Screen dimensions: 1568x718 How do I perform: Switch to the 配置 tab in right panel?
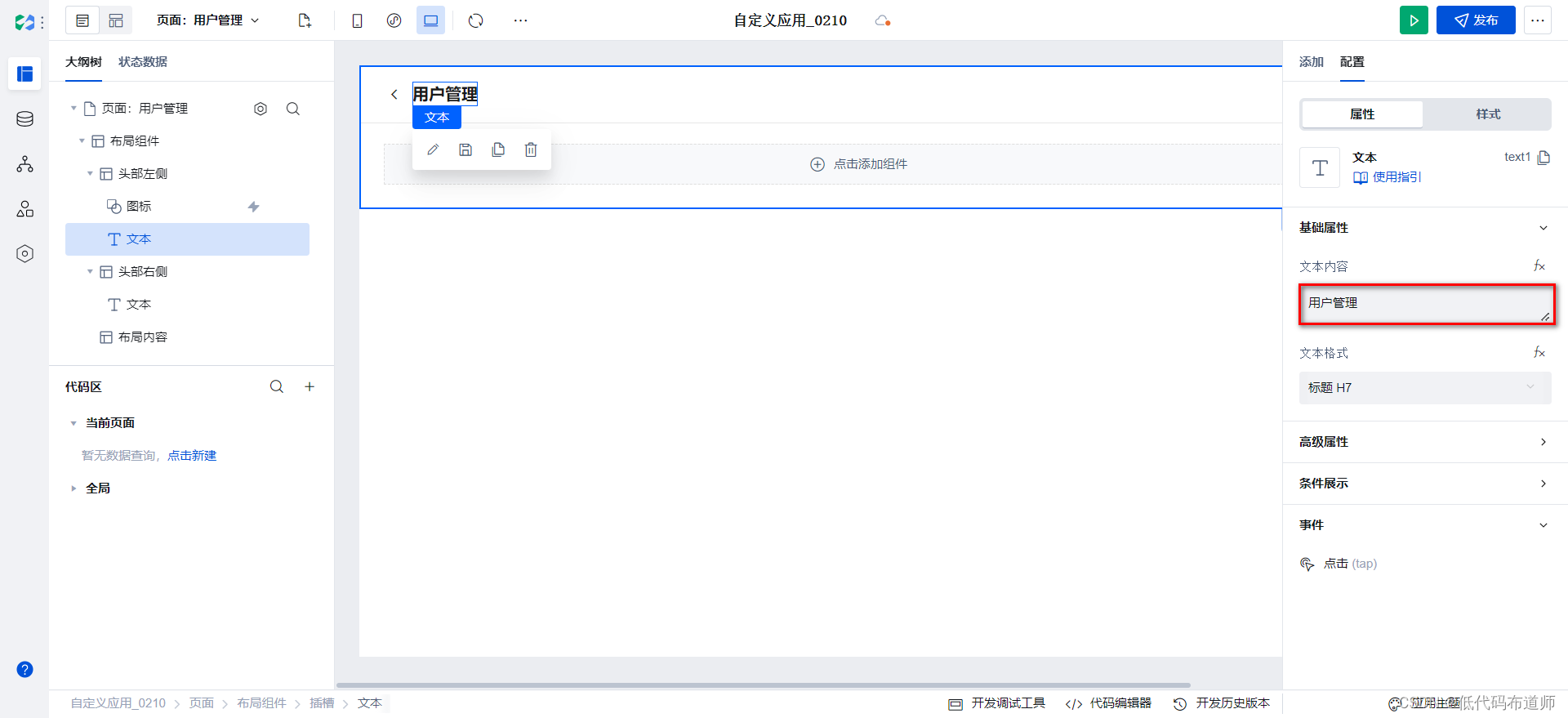(x=1352, y=62)
